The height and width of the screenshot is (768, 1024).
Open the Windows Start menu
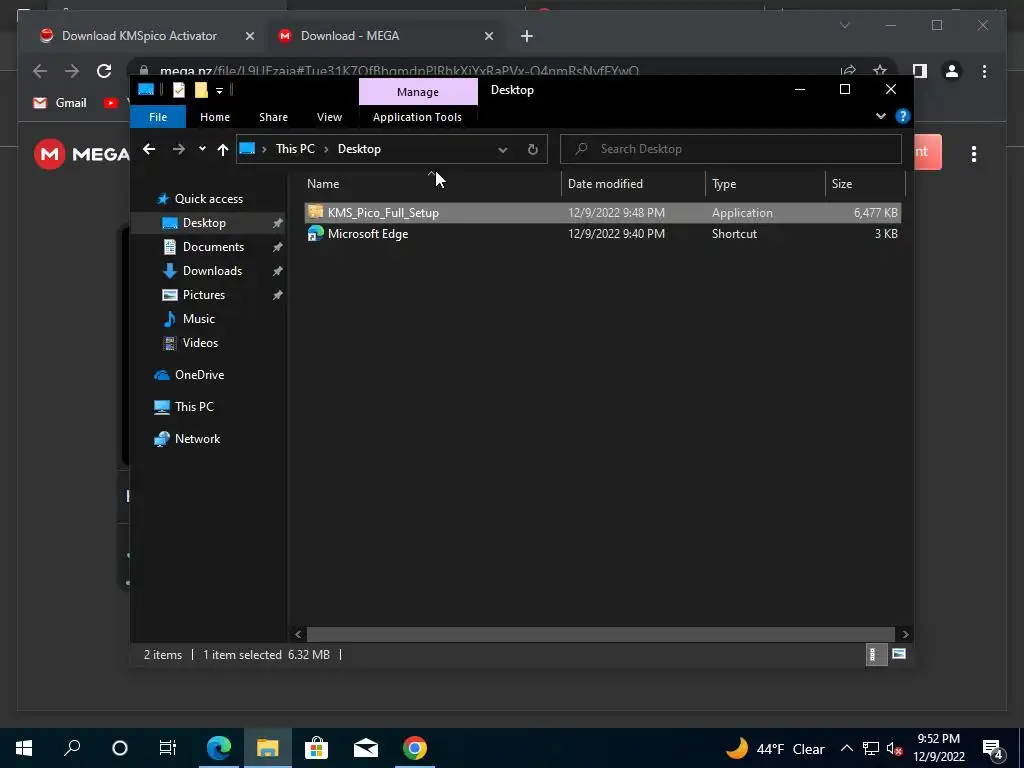(x=24, y=748)
